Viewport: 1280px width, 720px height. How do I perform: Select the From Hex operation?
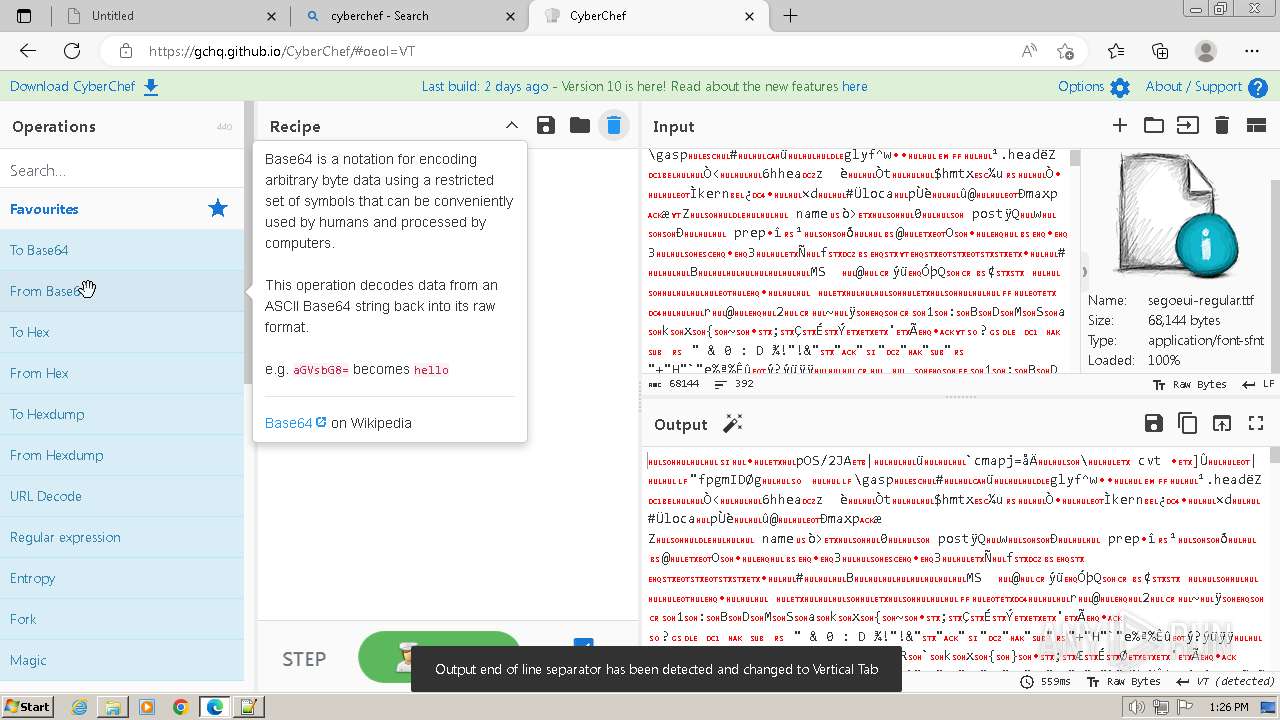pyautogui.click(x=122, y=373)
